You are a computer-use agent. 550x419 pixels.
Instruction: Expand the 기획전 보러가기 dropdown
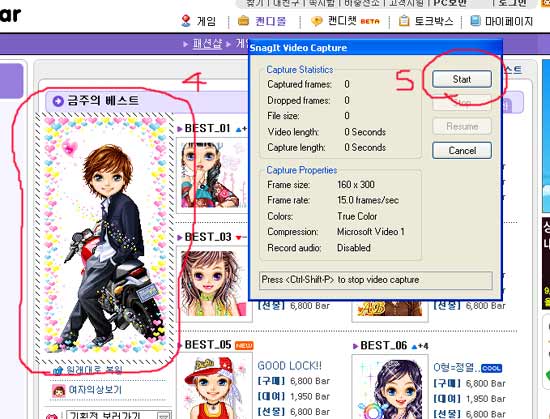coord(163,416)
